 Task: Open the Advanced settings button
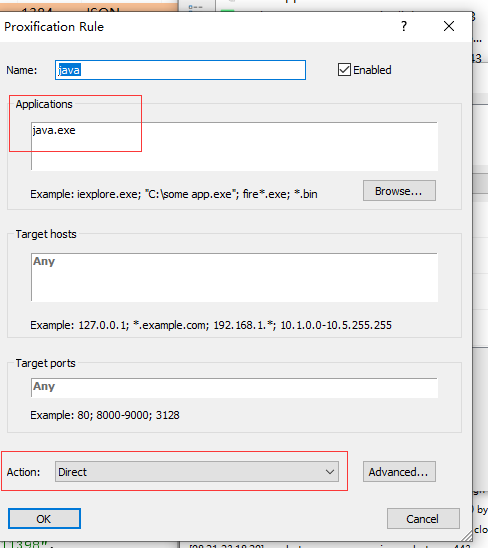(x=399, y=472)
